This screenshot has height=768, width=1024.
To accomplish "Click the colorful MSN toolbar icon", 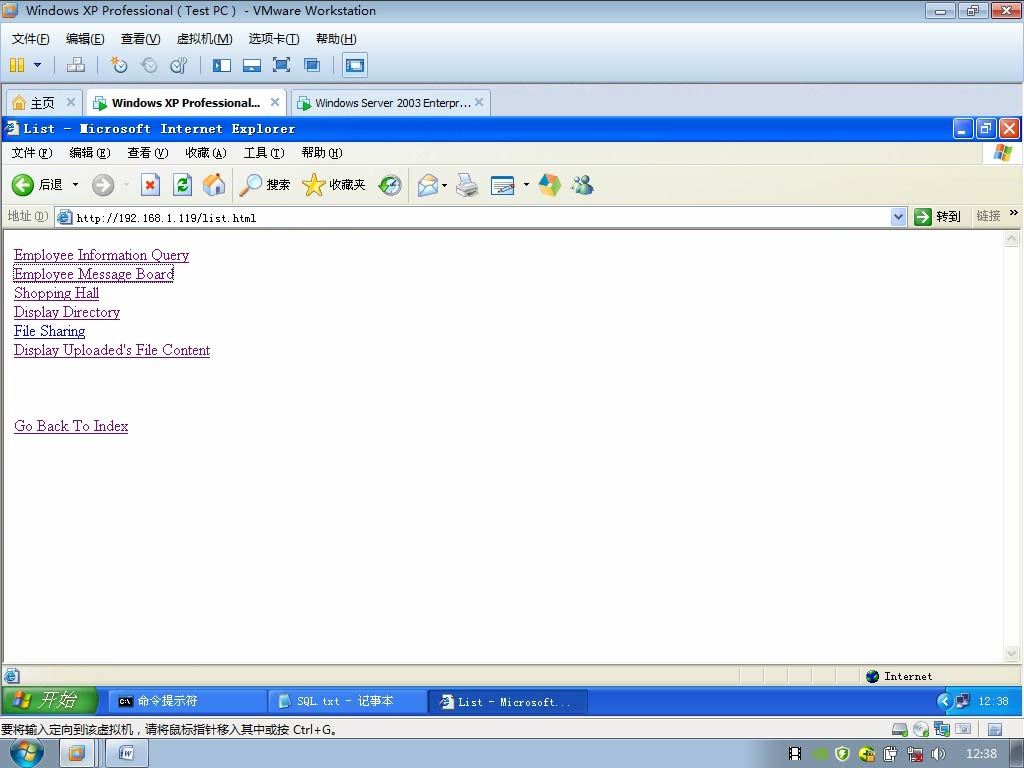I will pyautogui.click(x=550, y=185).
